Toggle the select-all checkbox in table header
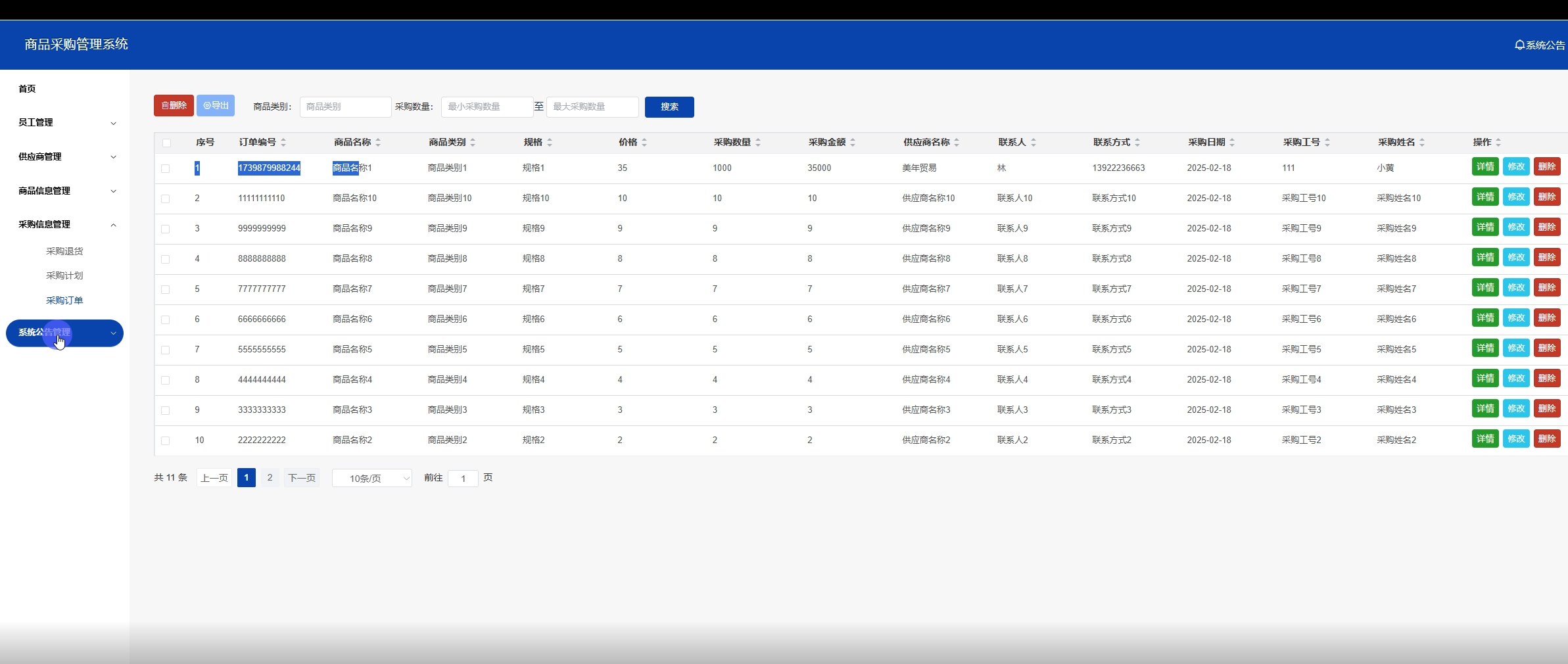 166,143
